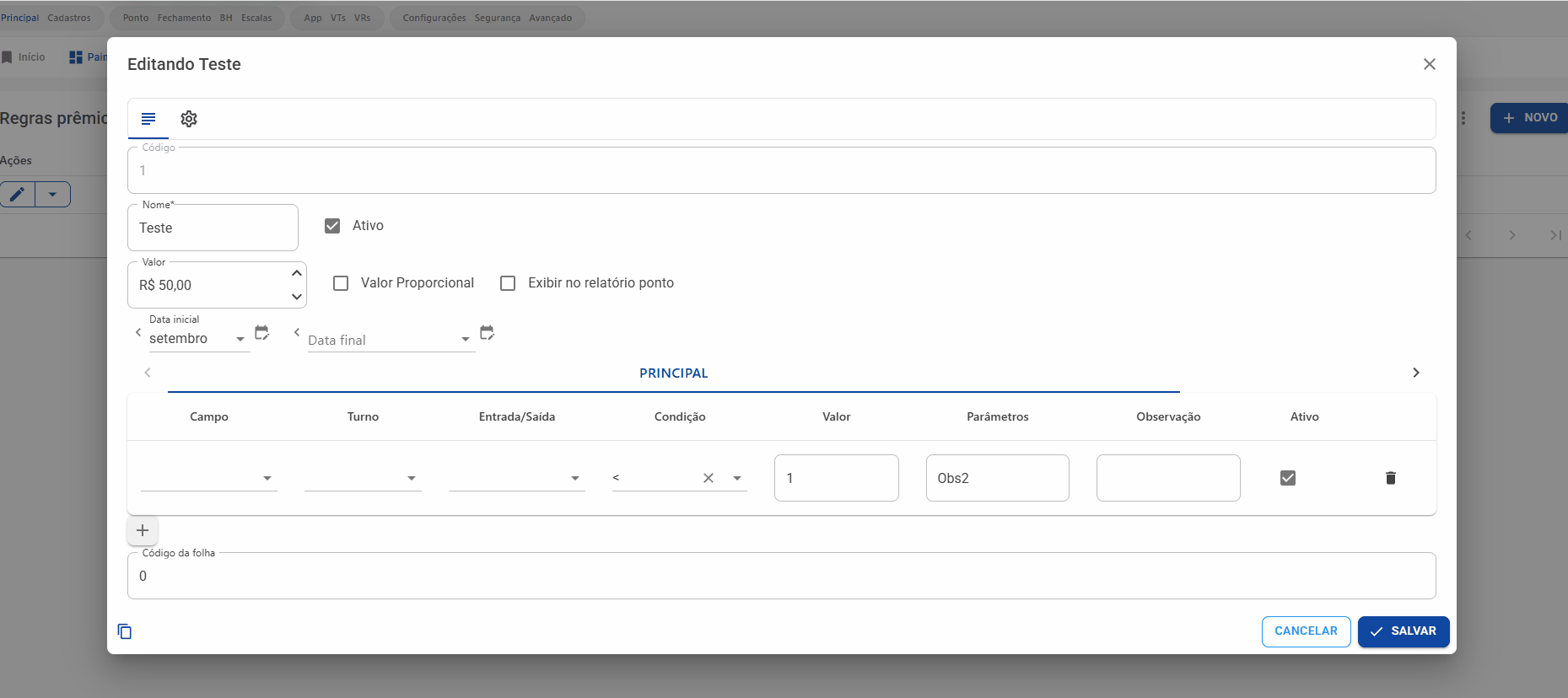This screenshot has height=698, width=1568.
Task: Open the Turno dropdown in rule row
Action: (x=363, y=478)
